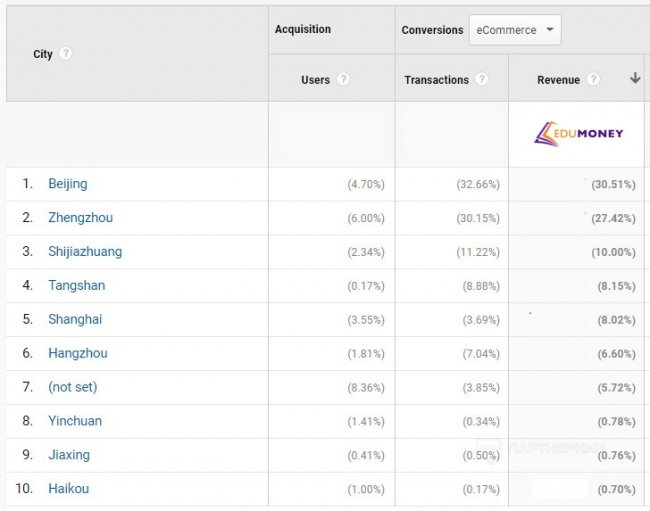Click the Revenue column header
The width and height of the screenshot is (650, 511).
(x=558, y=80)
